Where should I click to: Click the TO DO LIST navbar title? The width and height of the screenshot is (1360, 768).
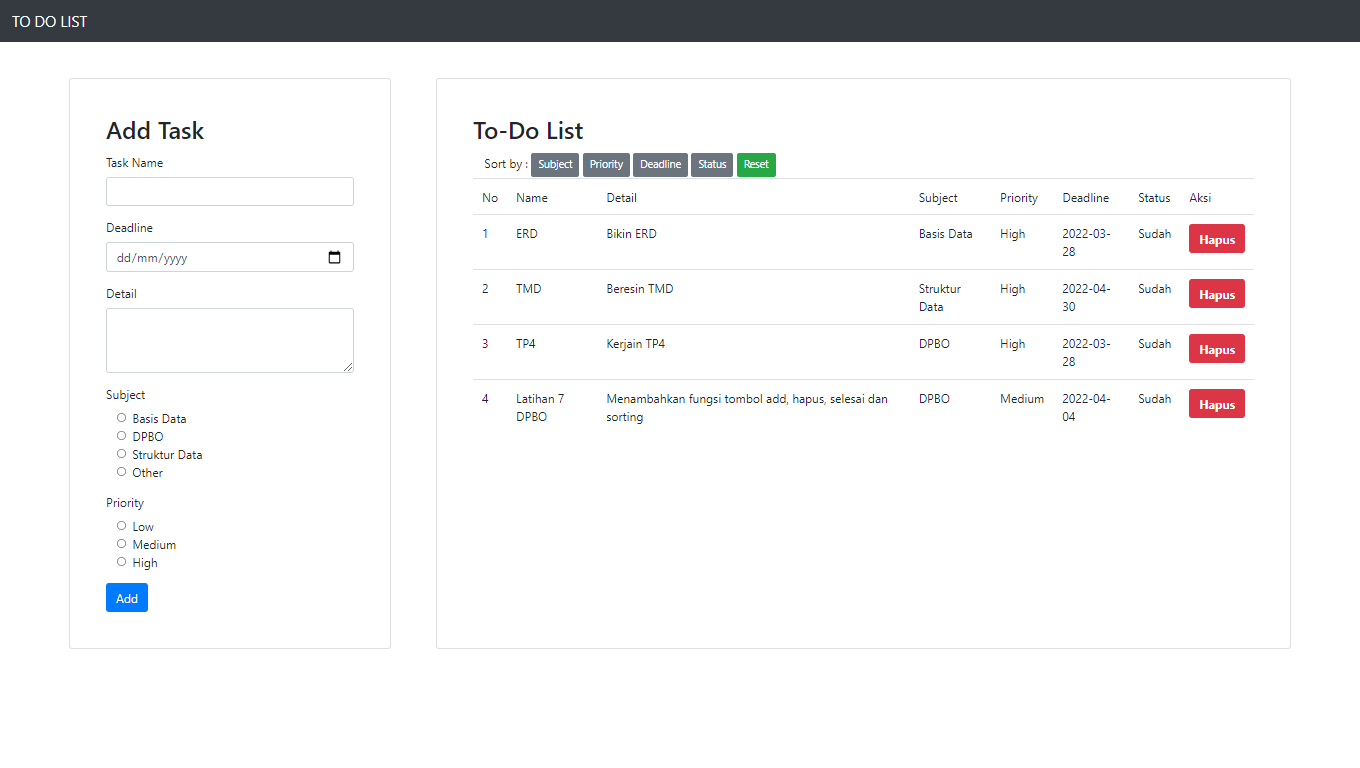tap(49, 20)
